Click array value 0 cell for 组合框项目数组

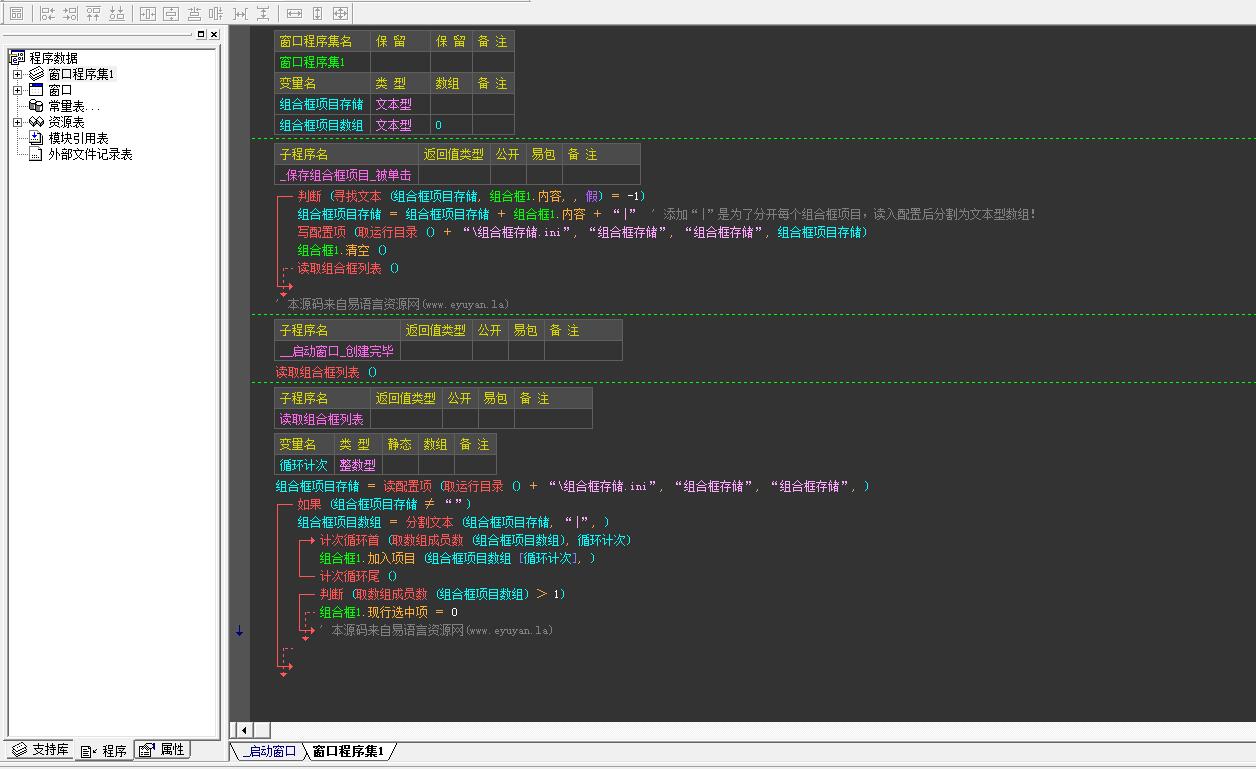tap(451, 125)
